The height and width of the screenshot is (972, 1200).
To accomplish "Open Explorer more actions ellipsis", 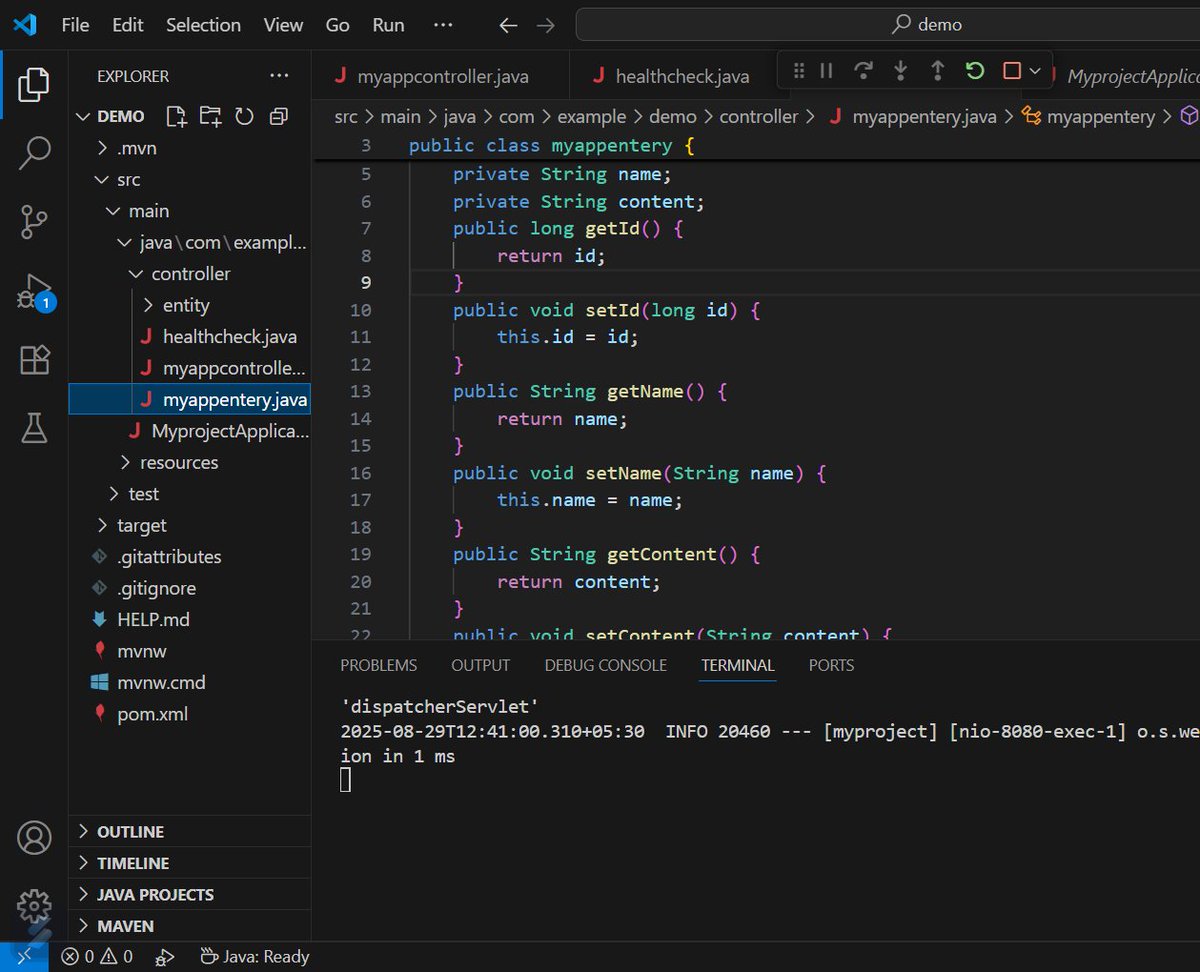I will tap(277, 76).
